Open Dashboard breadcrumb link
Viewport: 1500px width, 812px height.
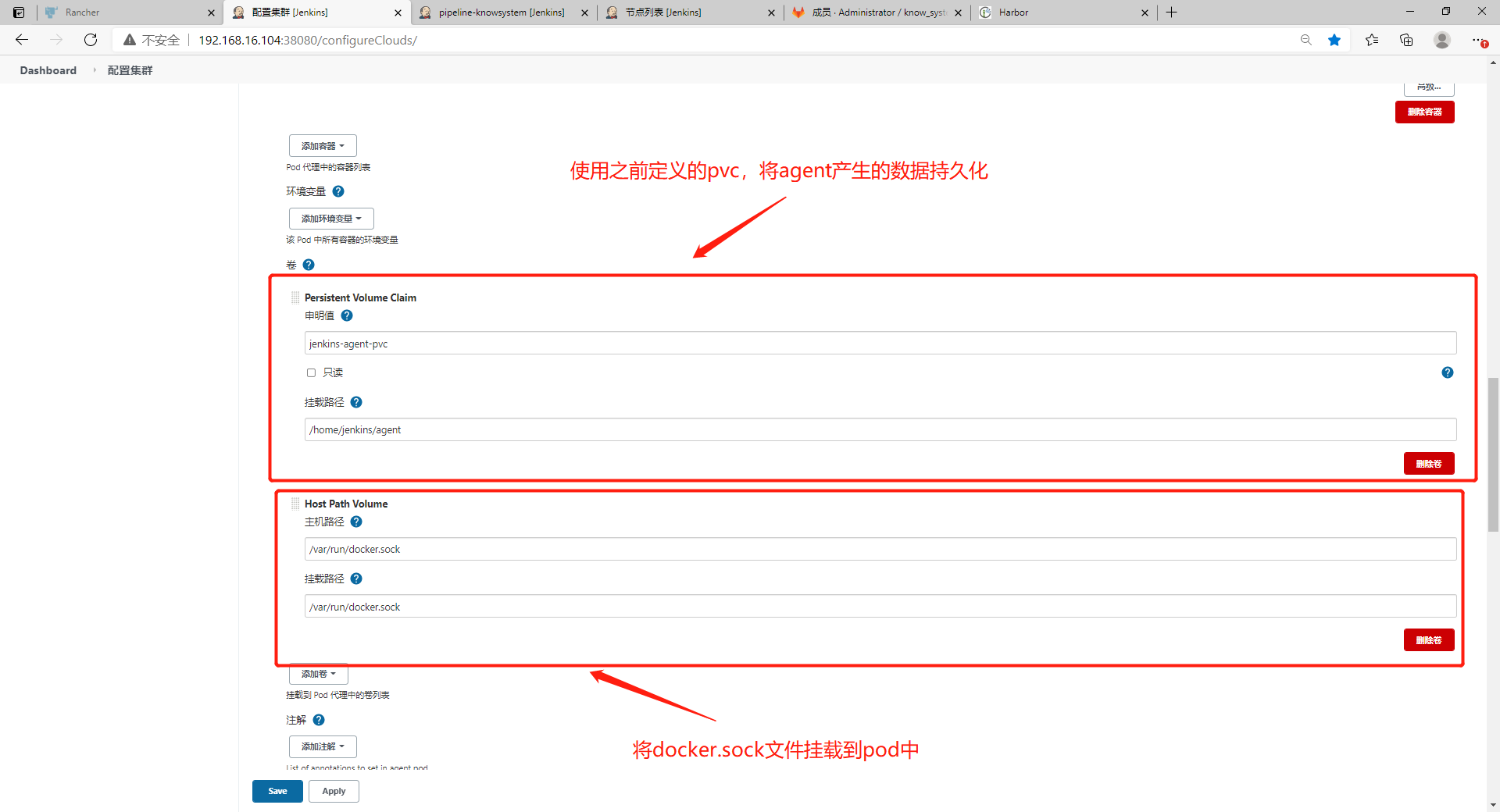tap(48, 70)
